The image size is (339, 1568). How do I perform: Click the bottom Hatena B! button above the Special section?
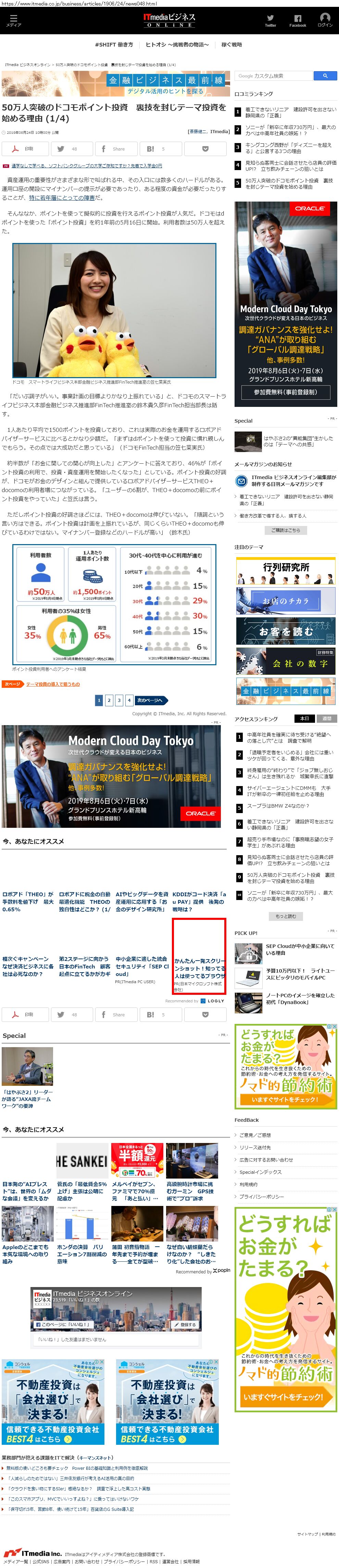(x=161, y=1014)
